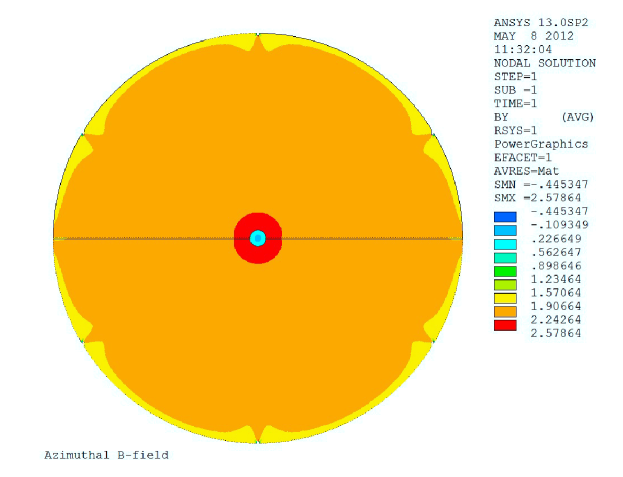Screen dimensions: 623x477
Task: Click the 'SMN =-.445347' value
Action: [541, 184]
